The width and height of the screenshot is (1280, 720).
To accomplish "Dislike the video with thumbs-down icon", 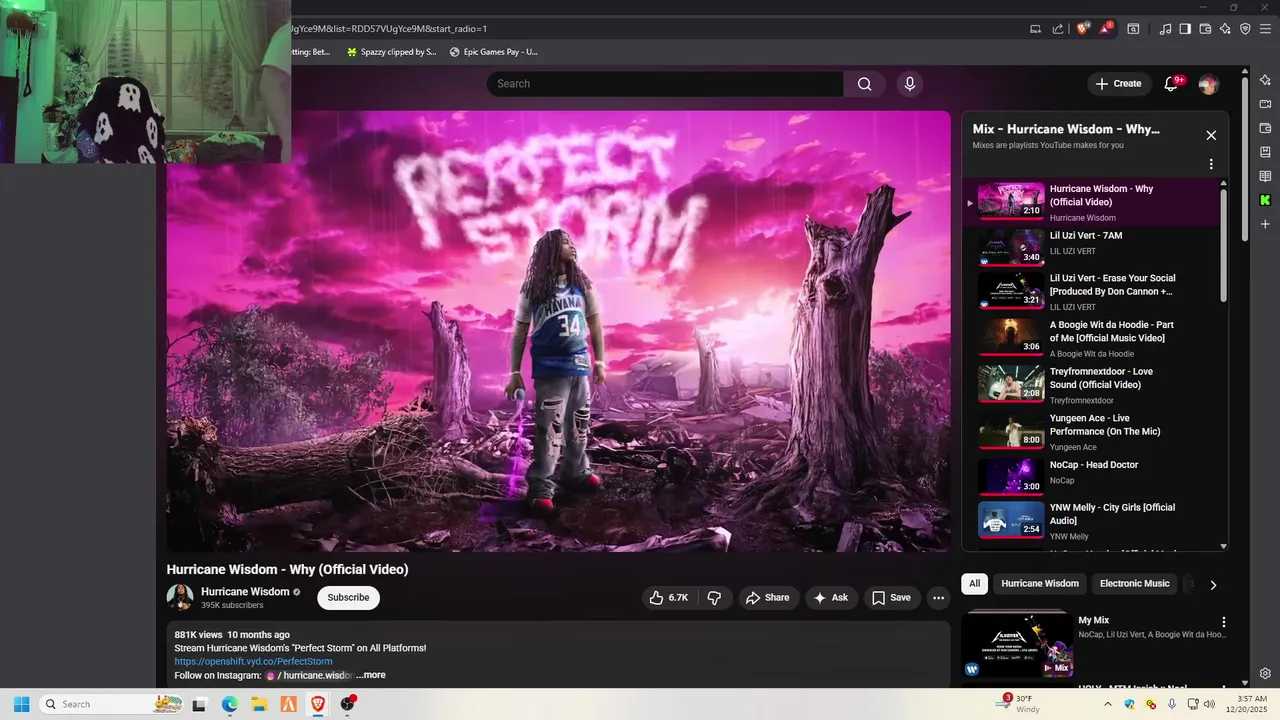I will (714, 598).
